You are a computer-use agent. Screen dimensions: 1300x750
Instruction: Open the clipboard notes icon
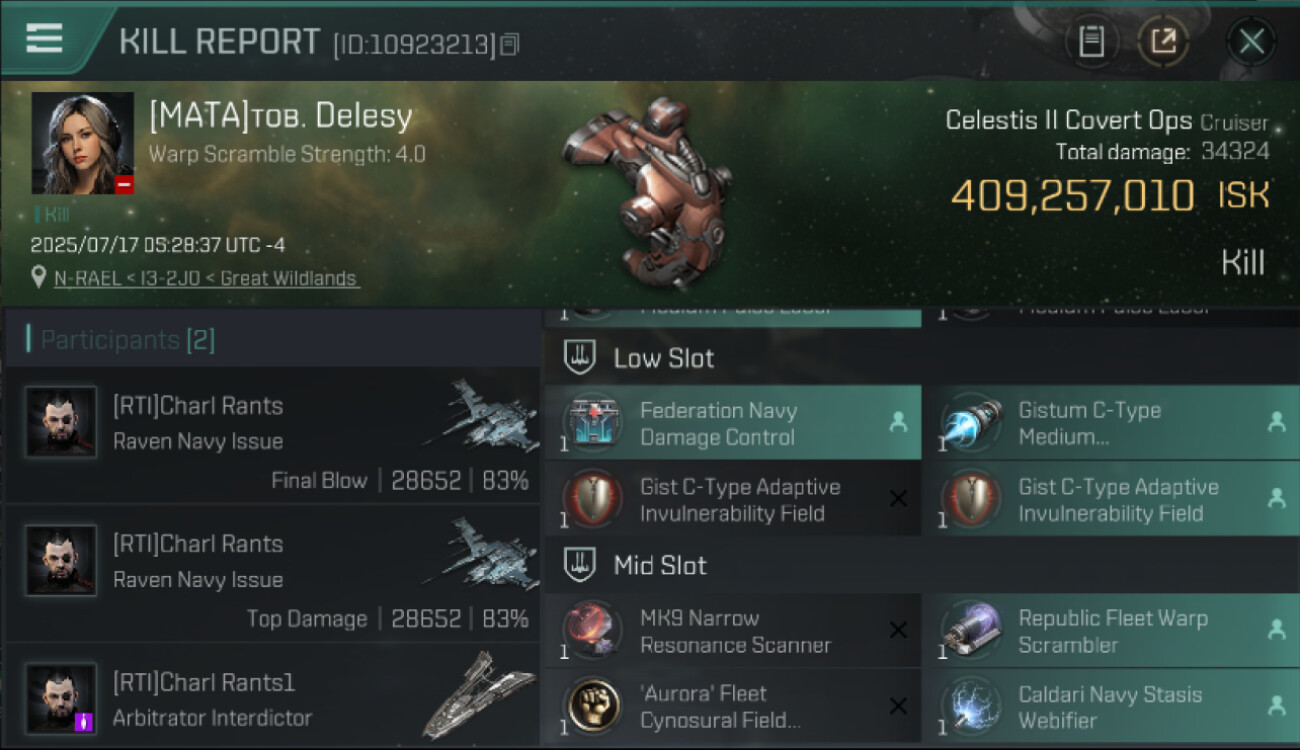(1091, 42)
